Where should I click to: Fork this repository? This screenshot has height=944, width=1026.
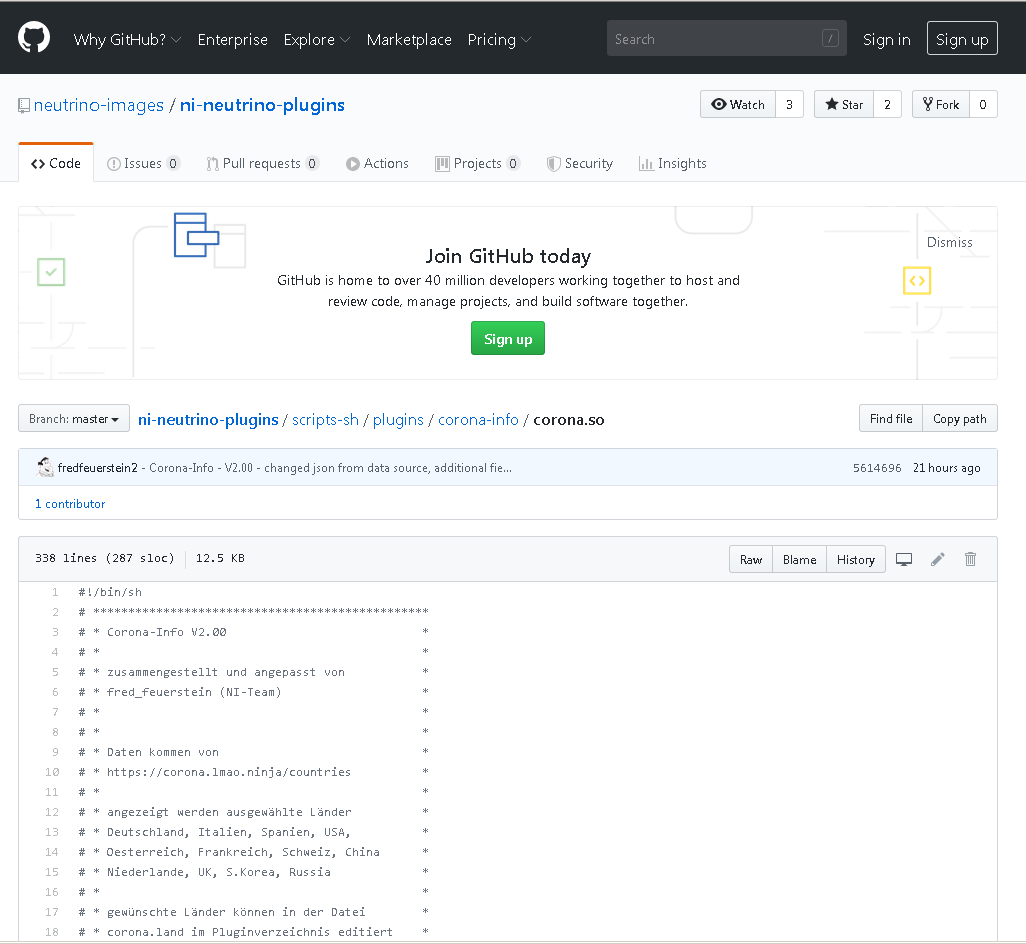940,105
